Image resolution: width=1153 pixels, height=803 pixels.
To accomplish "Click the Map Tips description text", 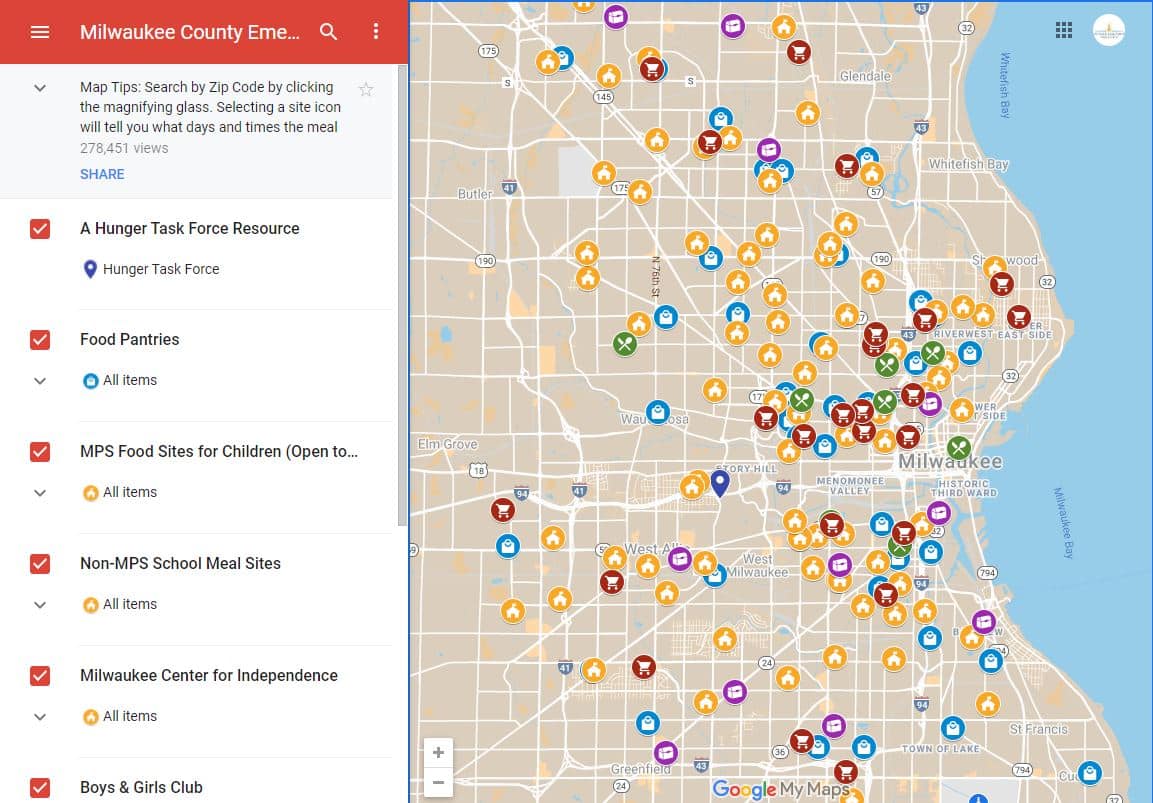I will (210, 107).
